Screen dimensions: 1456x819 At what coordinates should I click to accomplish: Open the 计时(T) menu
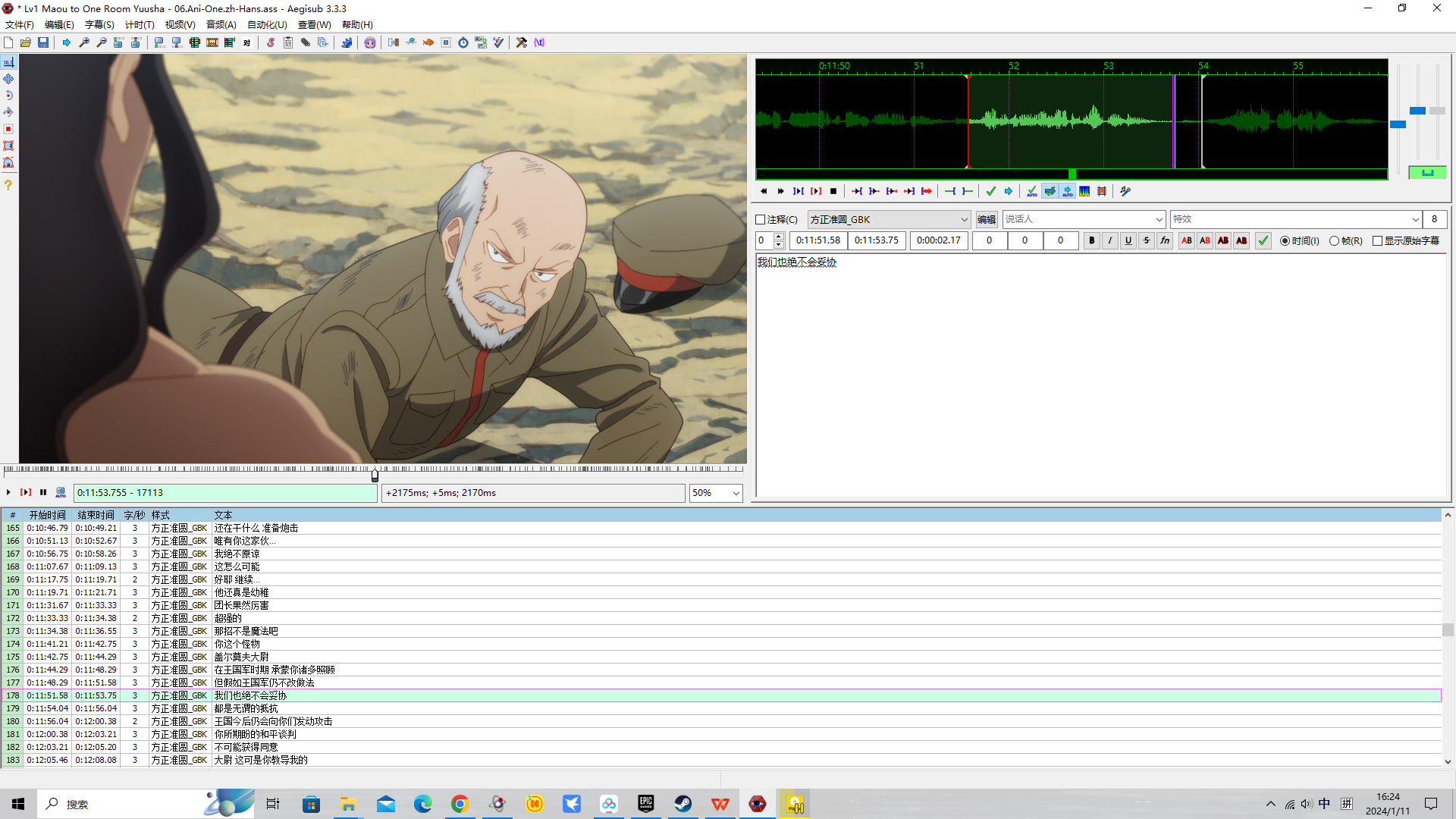tap(140, 25)
